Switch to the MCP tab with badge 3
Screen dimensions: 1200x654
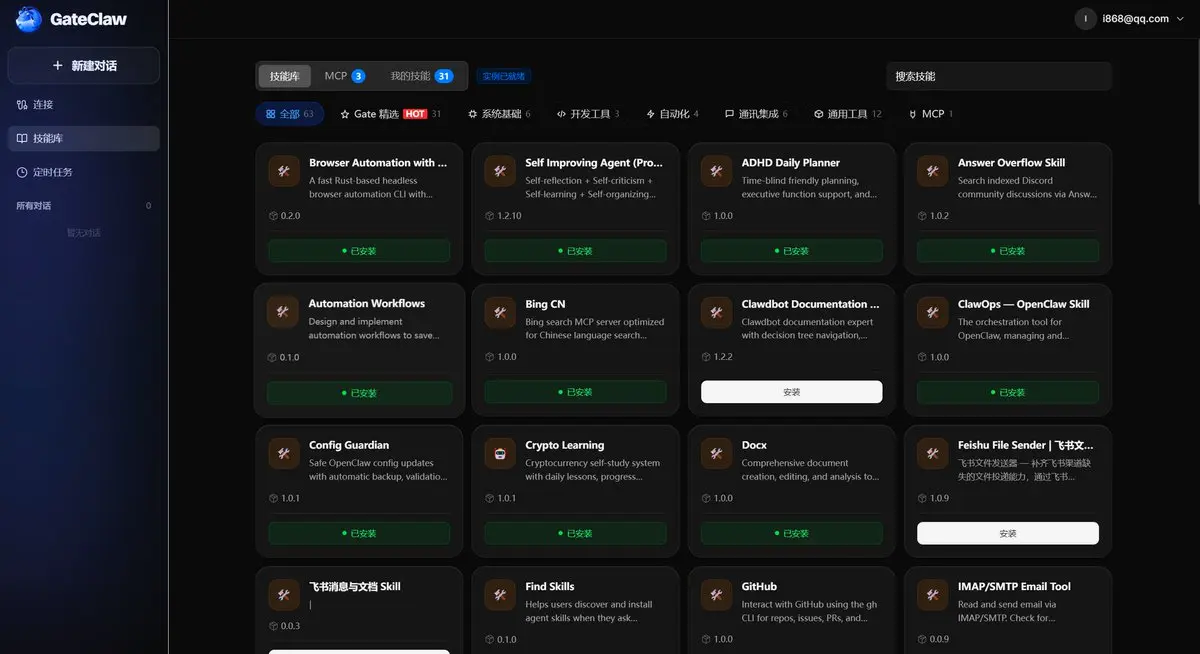[344, 76]
